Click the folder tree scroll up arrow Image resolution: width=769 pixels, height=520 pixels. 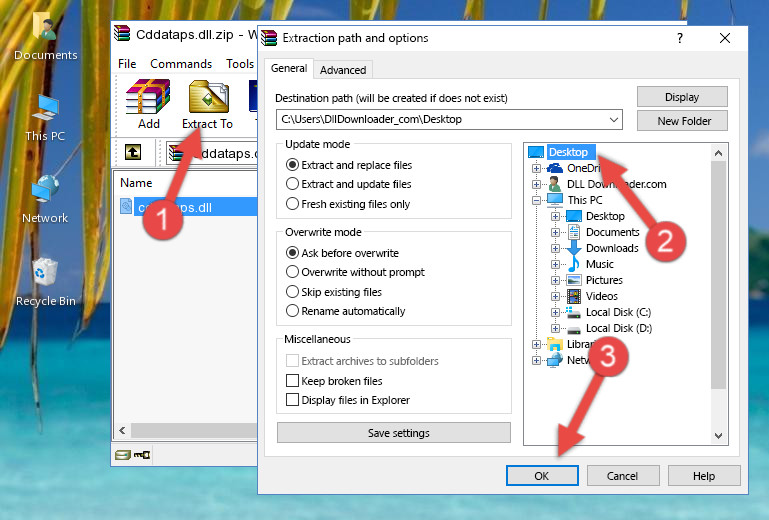pos(718,153)
